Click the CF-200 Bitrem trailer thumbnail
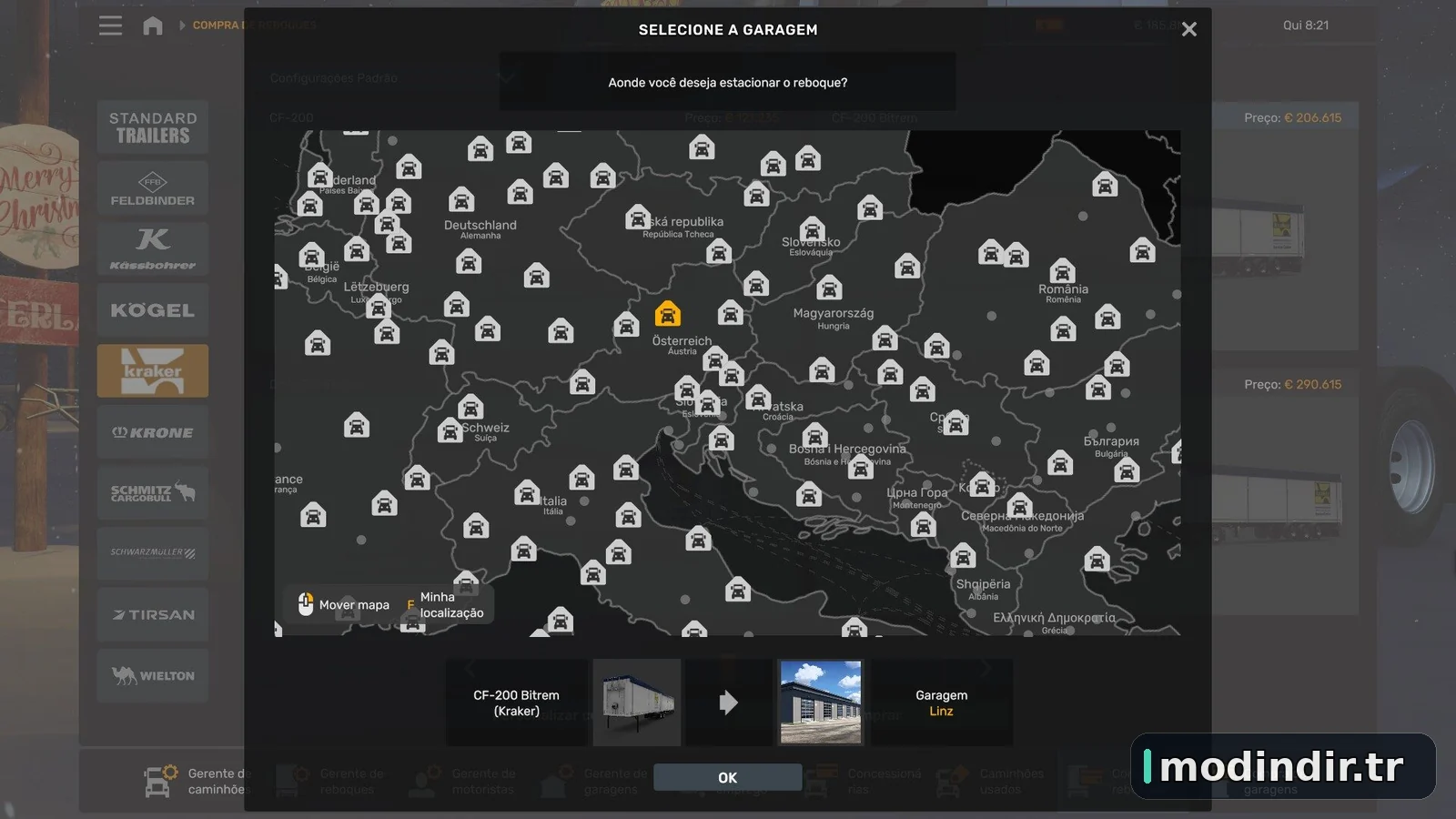This screenshot has width=1456, height=819. click(637, 703)
